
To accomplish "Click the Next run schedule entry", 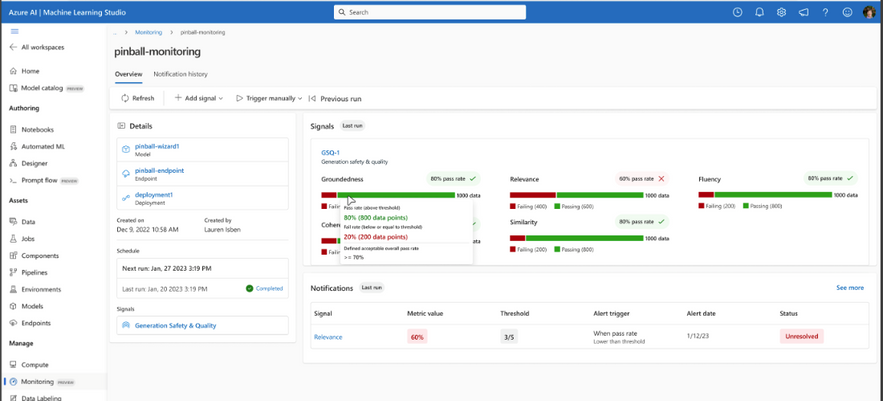I will click(202, 268).
